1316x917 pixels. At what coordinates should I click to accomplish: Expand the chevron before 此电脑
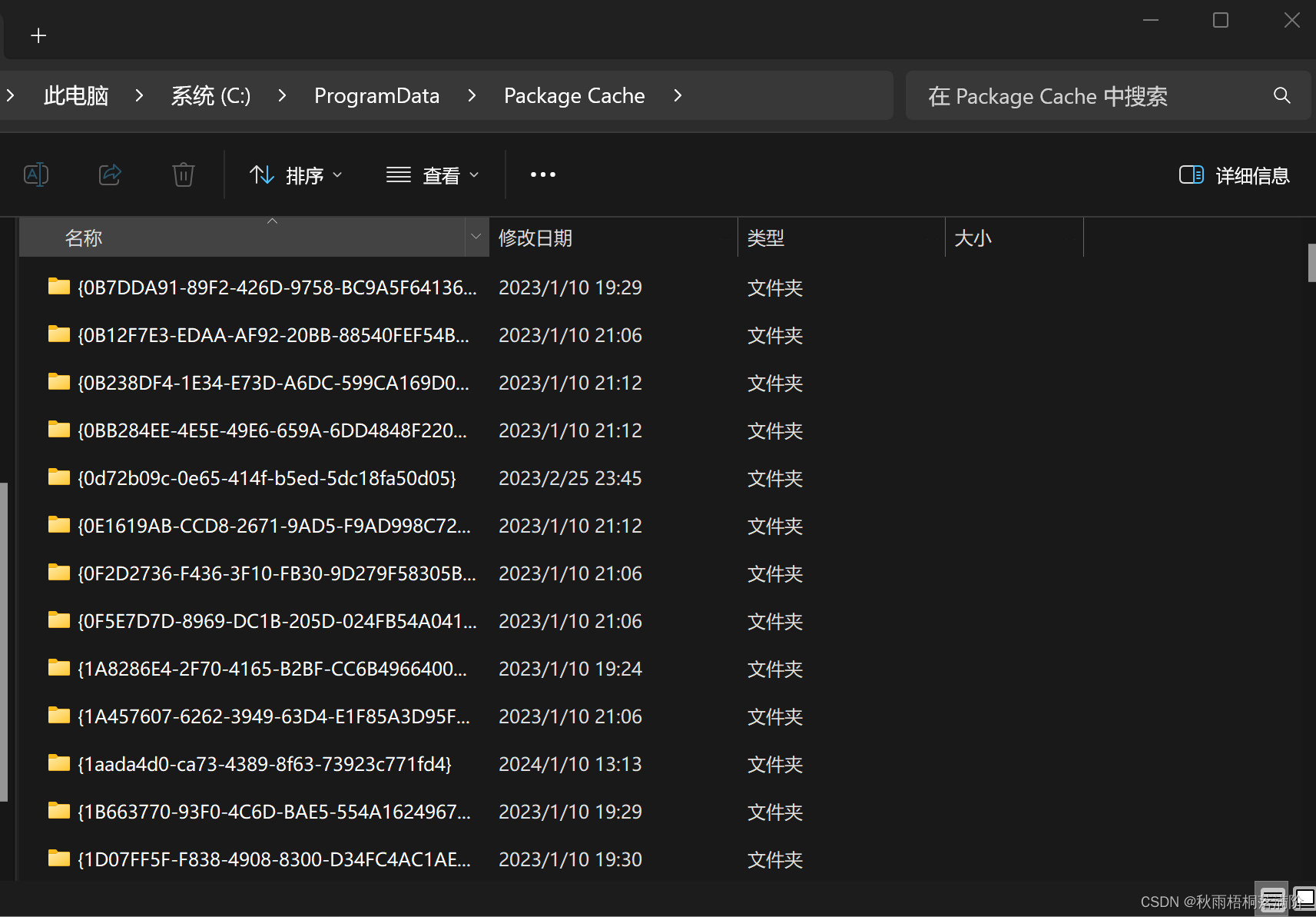10,95
